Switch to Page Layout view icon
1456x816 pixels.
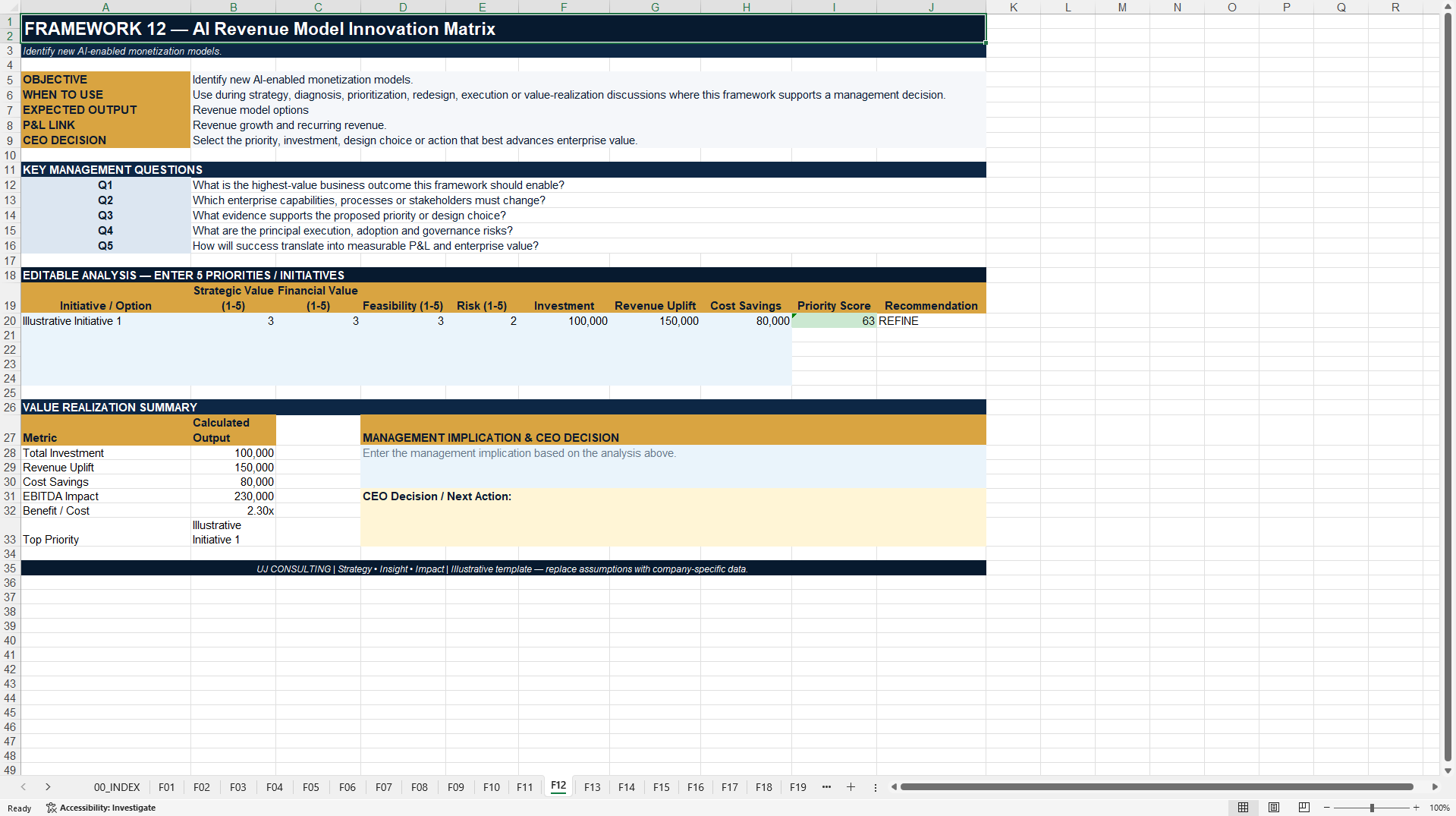(x=1274, y=808)
